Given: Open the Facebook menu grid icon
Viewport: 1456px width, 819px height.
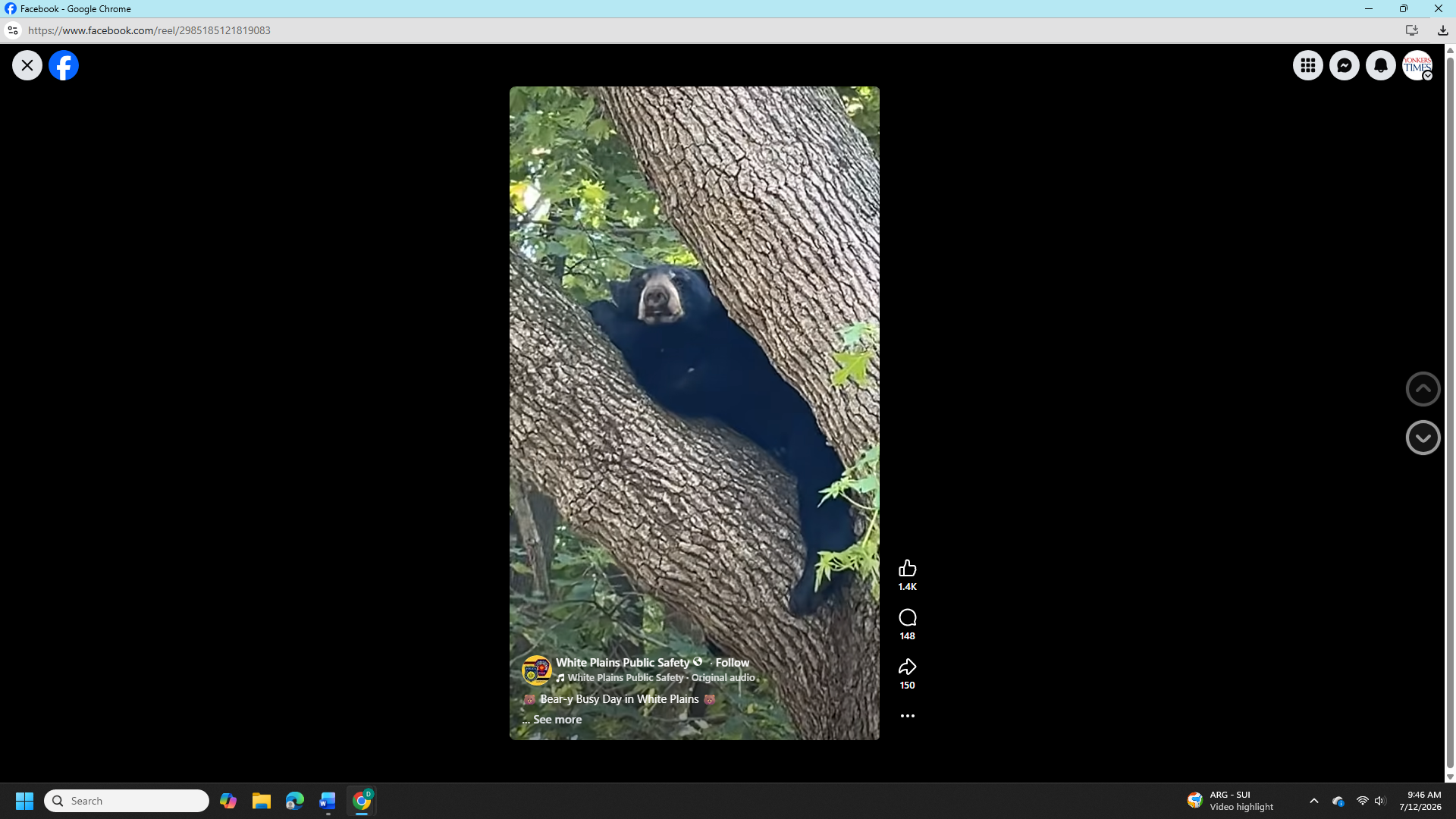Looking at the screenshot, I should click(1308, 65).
